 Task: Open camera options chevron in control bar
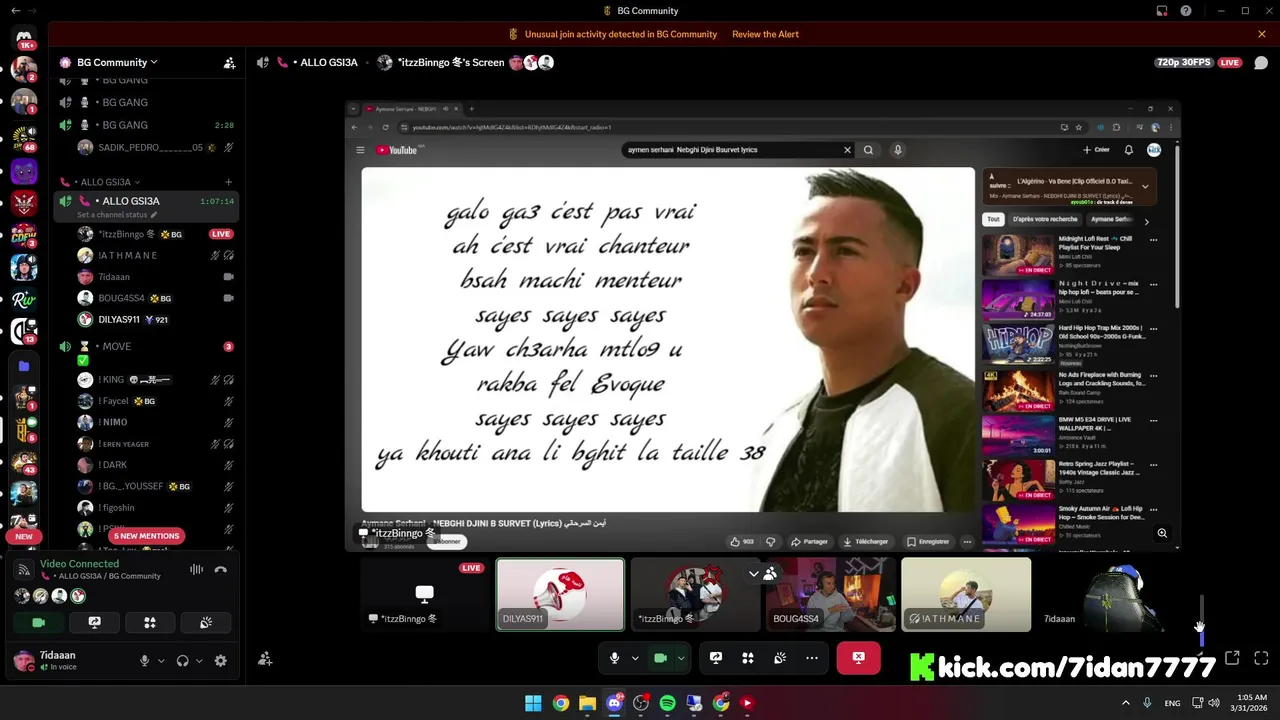click(681, 658)
